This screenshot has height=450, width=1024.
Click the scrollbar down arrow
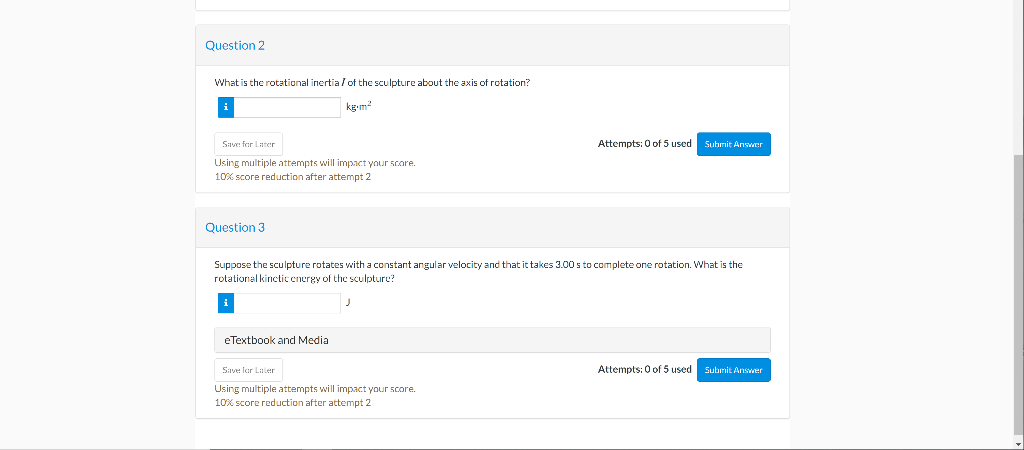(1018, 445)
